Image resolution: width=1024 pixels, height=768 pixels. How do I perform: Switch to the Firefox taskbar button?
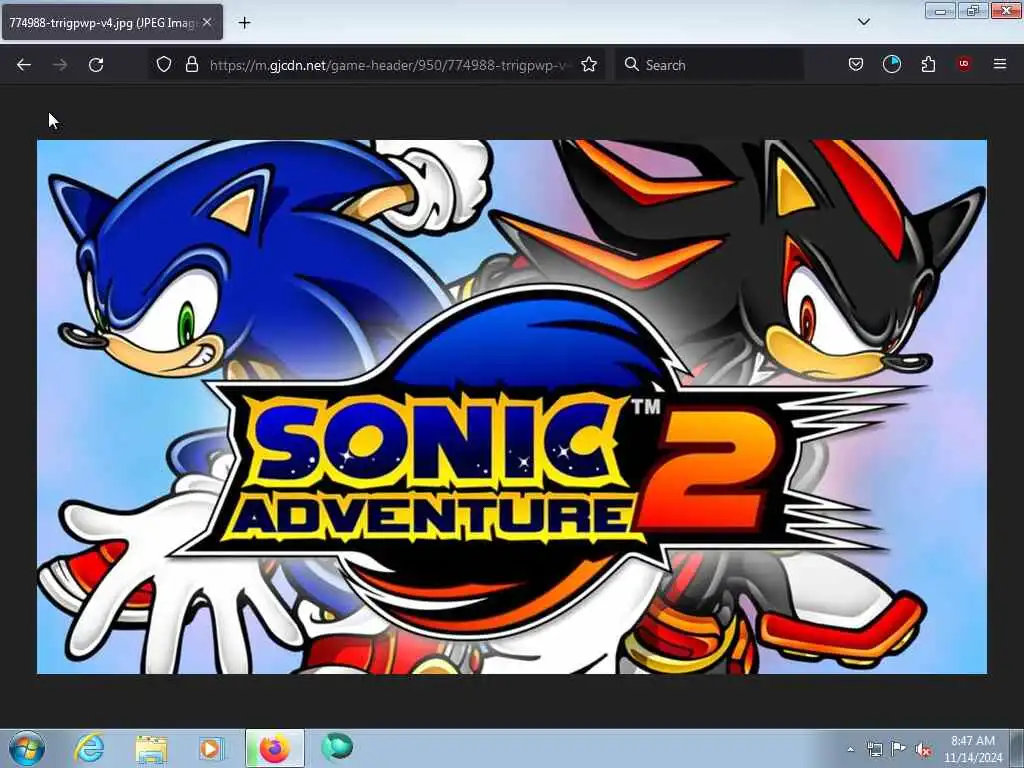[x=275, y=748]
